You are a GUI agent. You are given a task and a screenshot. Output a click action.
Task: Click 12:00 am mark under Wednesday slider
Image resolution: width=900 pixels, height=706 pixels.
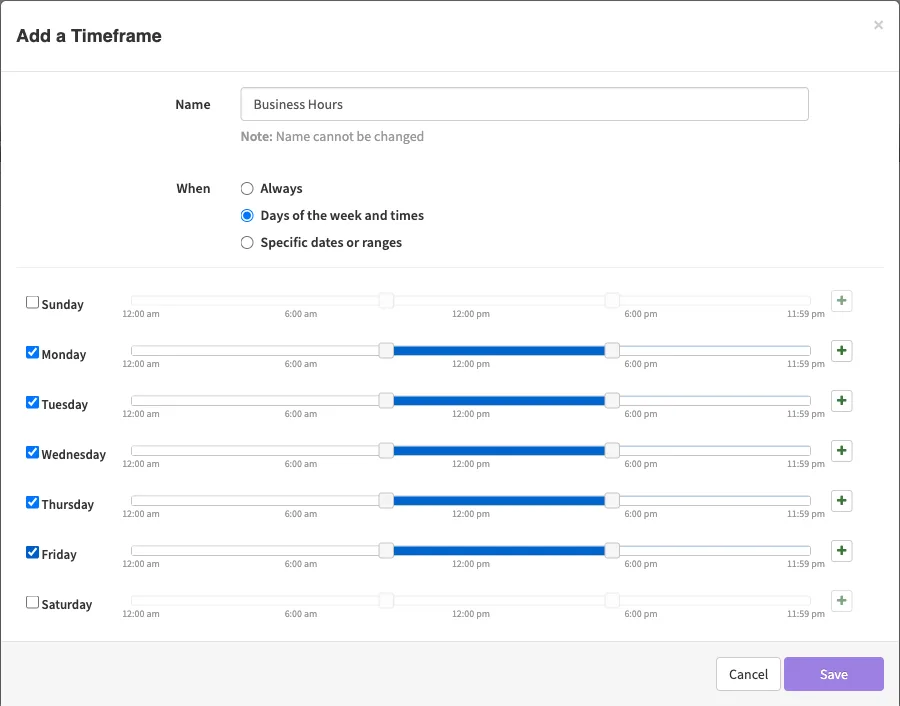pos(141,464)
